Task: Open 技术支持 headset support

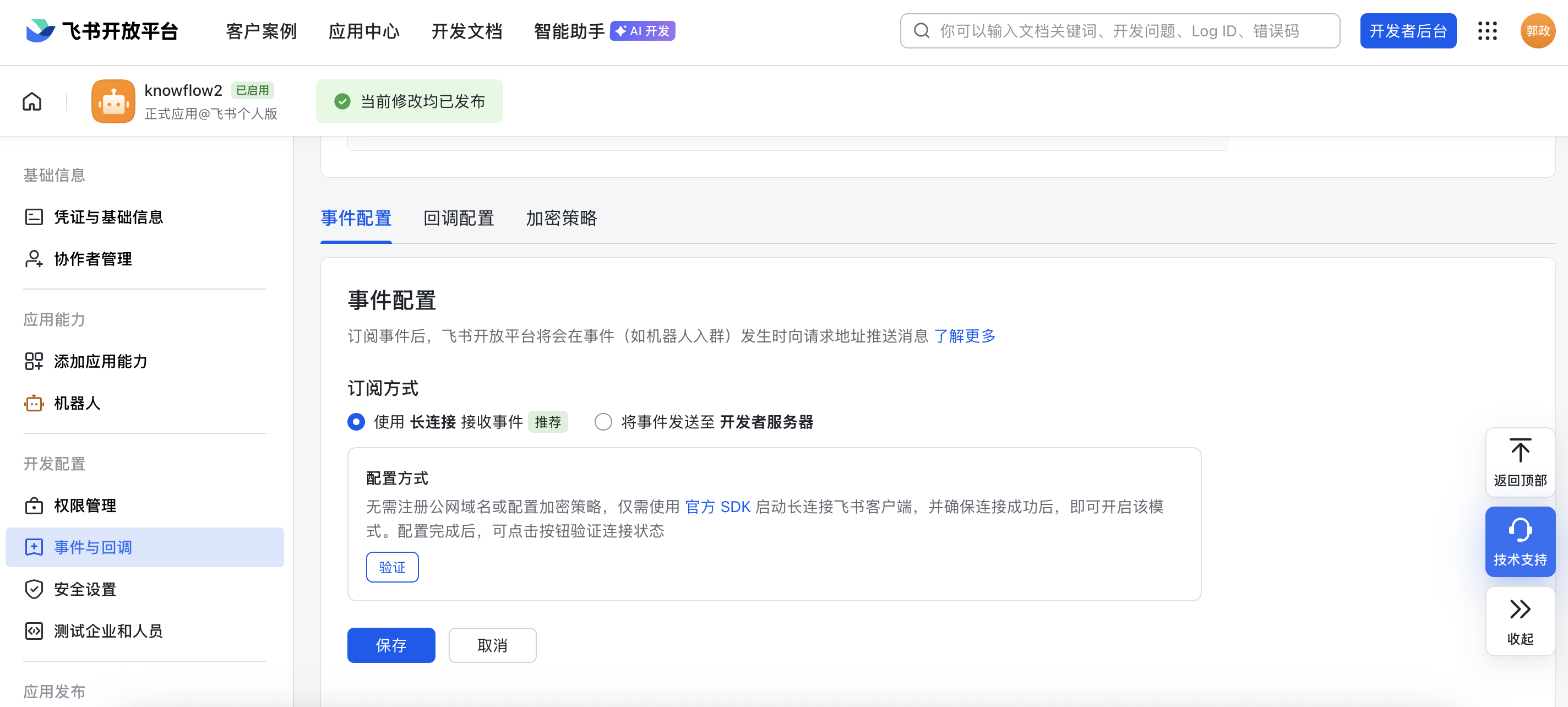Action: click(1520, 542)
